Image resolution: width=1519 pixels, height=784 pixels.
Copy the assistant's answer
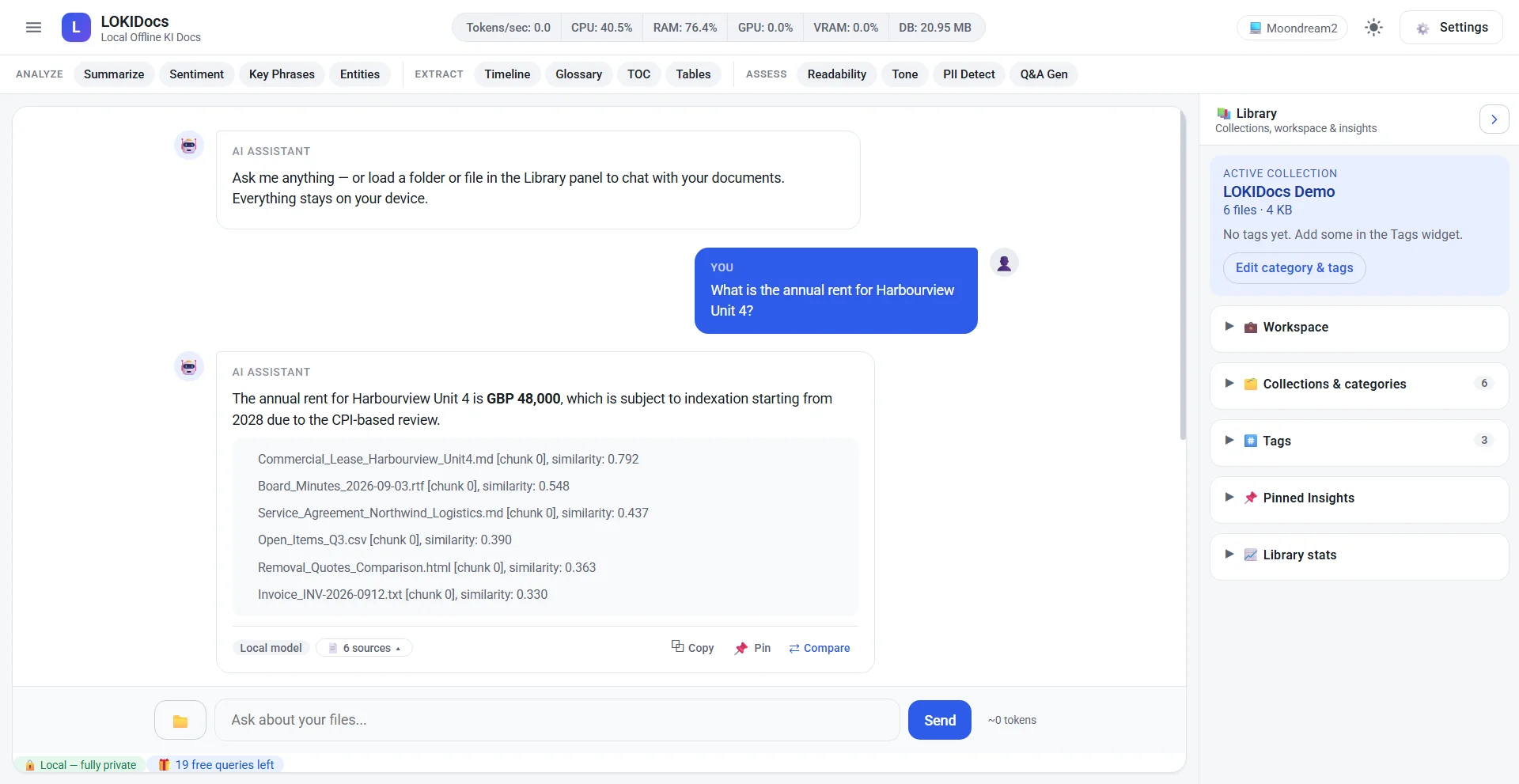(692, 647)
